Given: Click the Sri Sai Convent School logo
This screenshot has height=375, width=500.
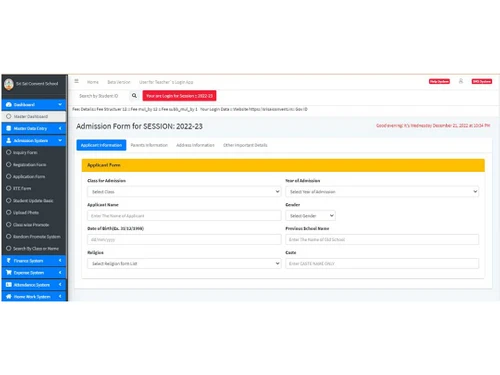Looking at the screenshot, I should point(9,84).
